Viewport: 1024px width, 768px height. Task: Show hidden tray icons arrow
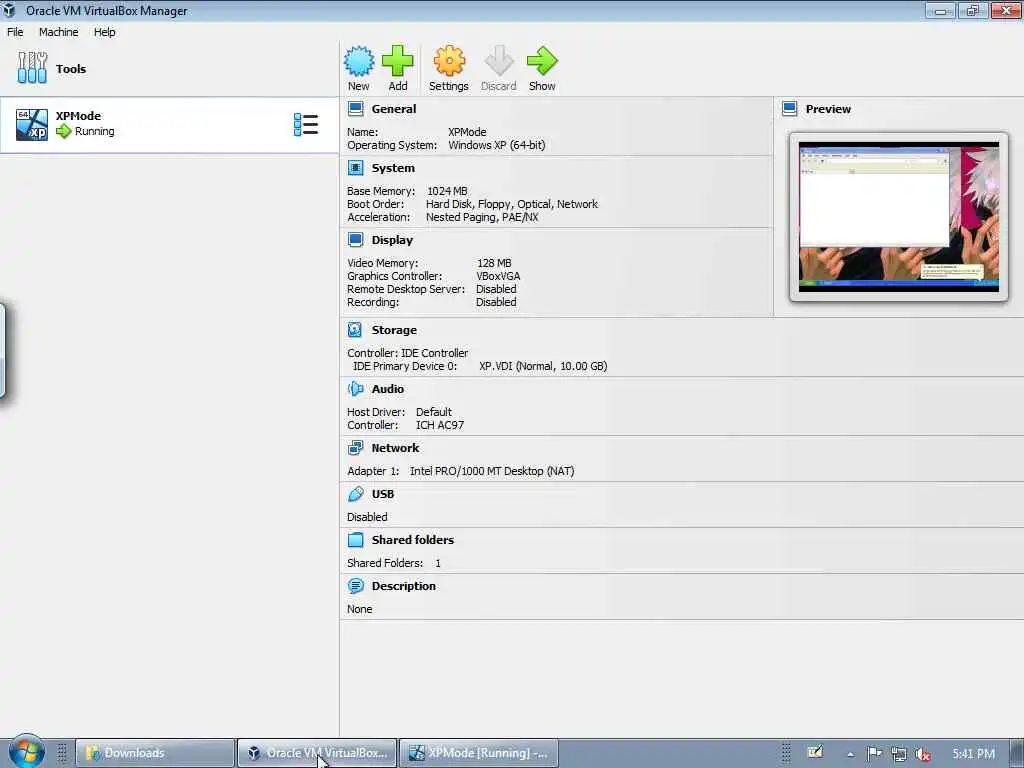coord(850,754)
